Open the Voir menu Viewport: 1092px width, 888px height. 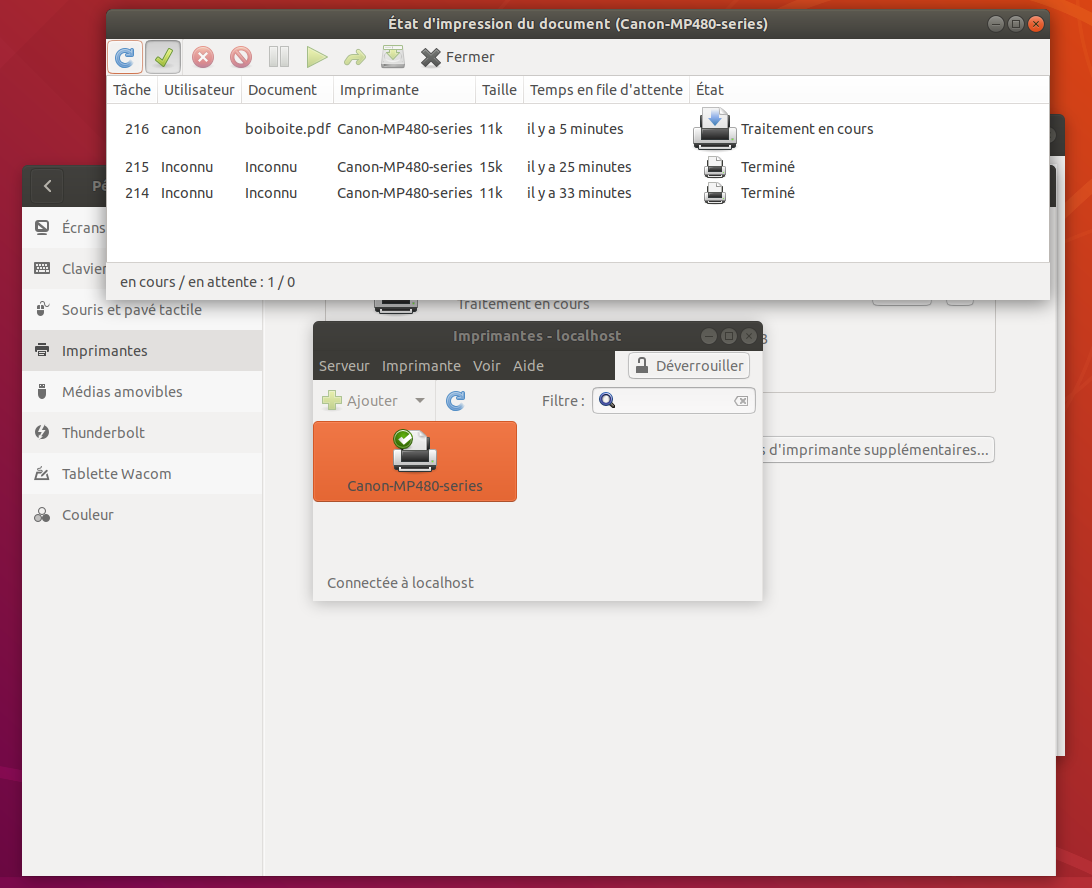point(487,366)
